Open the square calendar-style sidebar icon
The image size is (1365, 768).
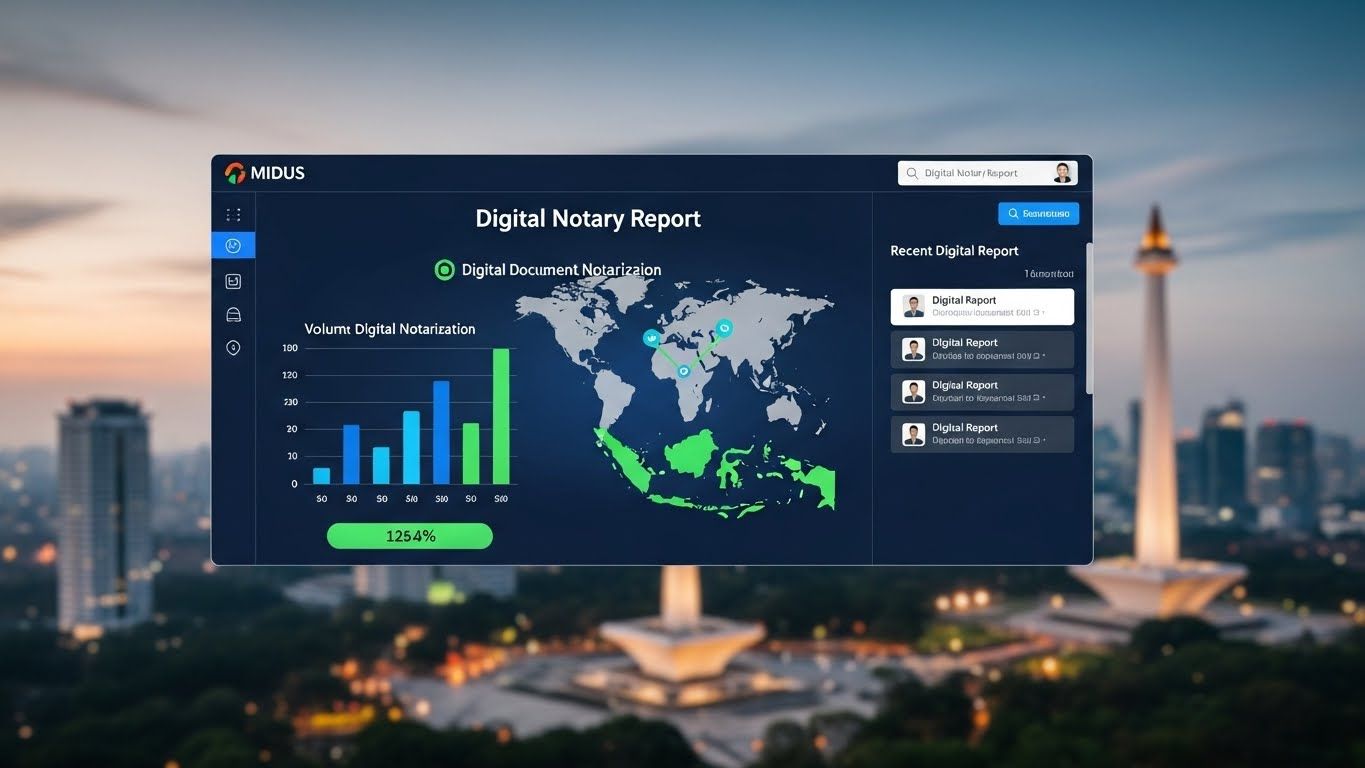[233, 282]
